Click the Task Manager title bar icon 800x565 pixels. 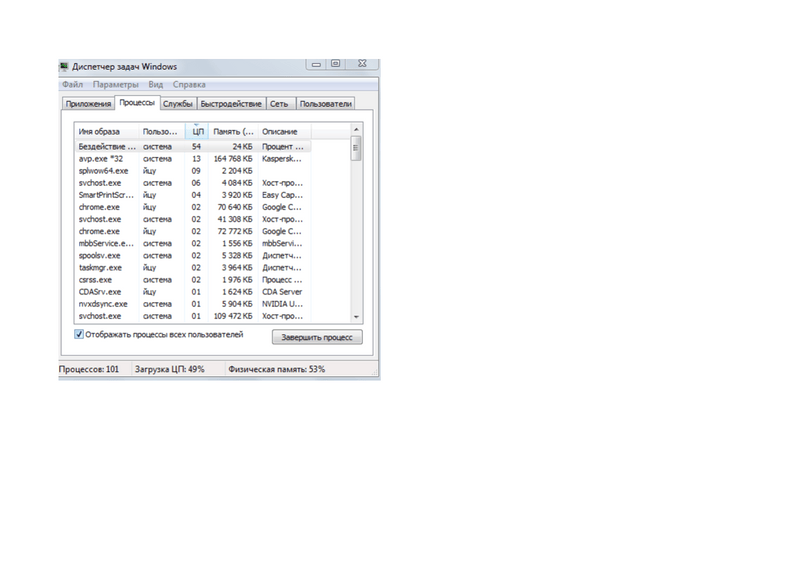(65, 67)
